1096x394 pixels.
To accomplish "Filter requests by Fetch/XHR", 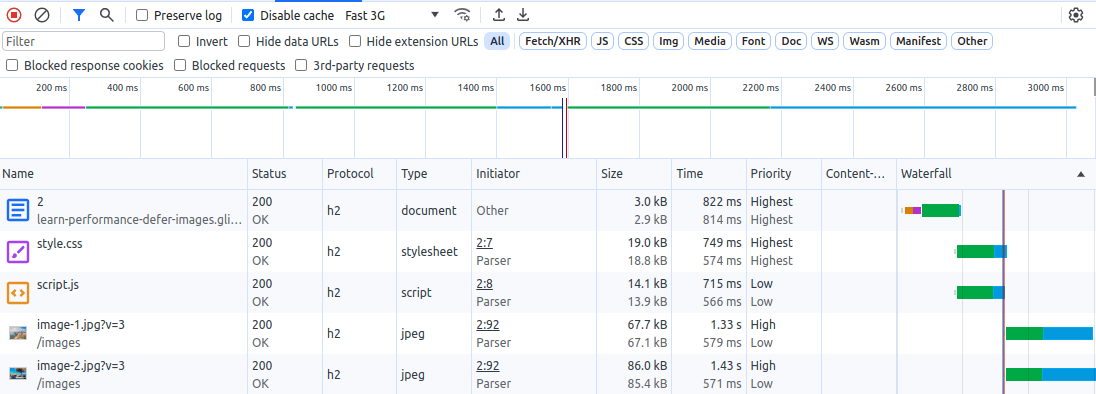I will click(552, 41).
